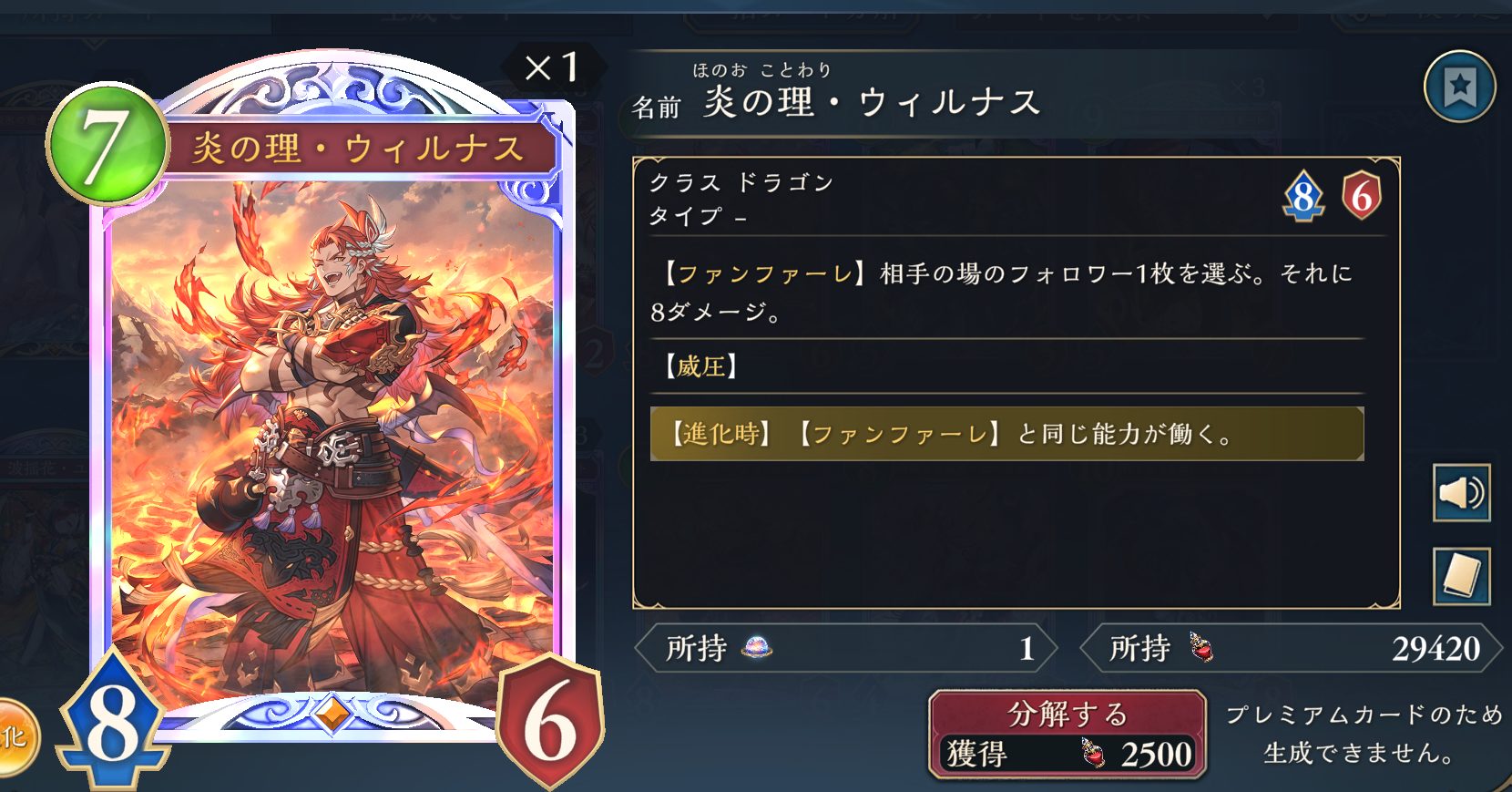Play the card voice speaker icon
The width and height of the screenshot is (1512, 792).
(x=1461, y=493)
